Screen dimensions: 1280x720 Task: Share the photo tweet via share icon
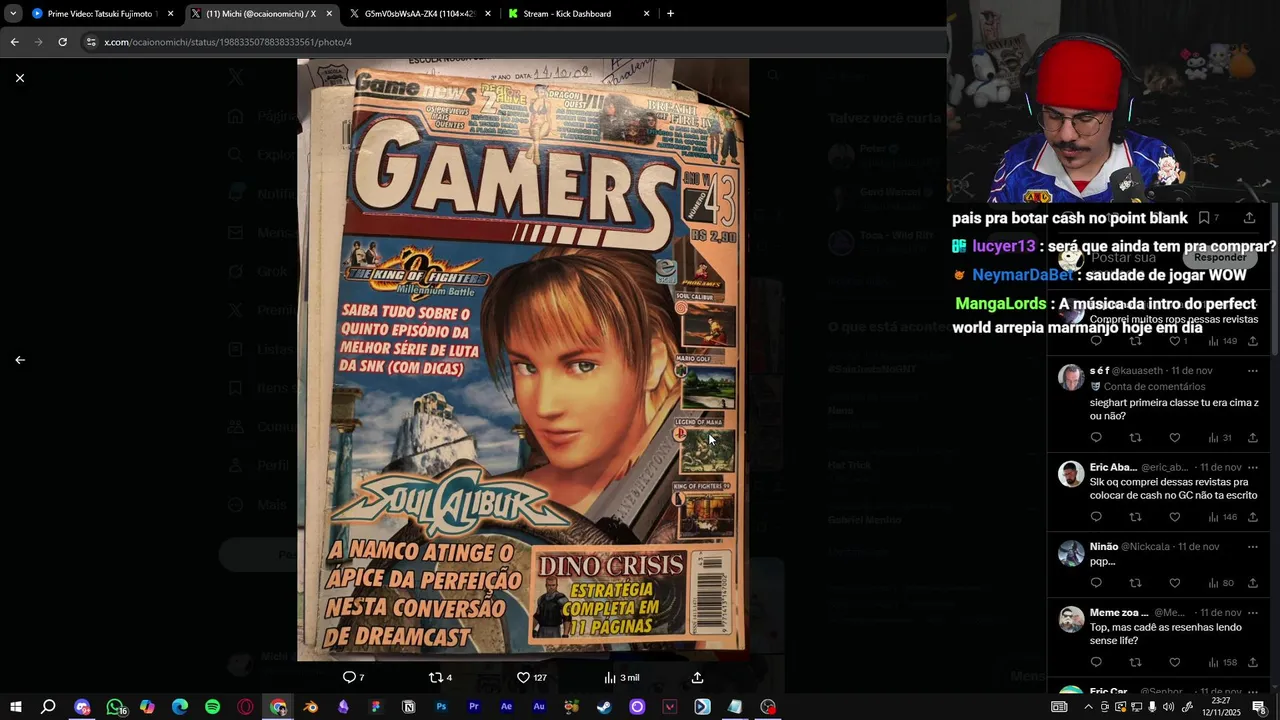click(x=698, y=677)
